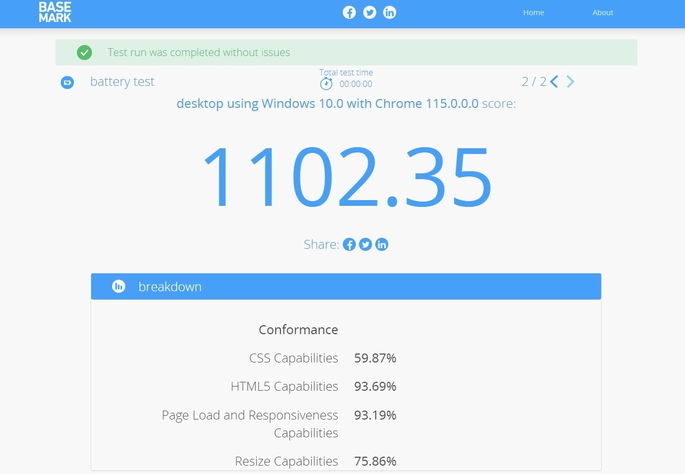Go to previous result with left chevron
The image size is (685, 474).
[555, 82]
